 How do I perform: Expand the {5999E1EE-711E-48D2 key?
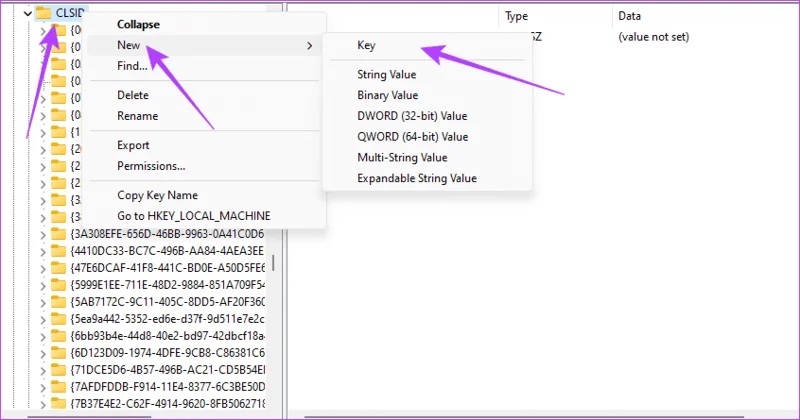point(43,286)
